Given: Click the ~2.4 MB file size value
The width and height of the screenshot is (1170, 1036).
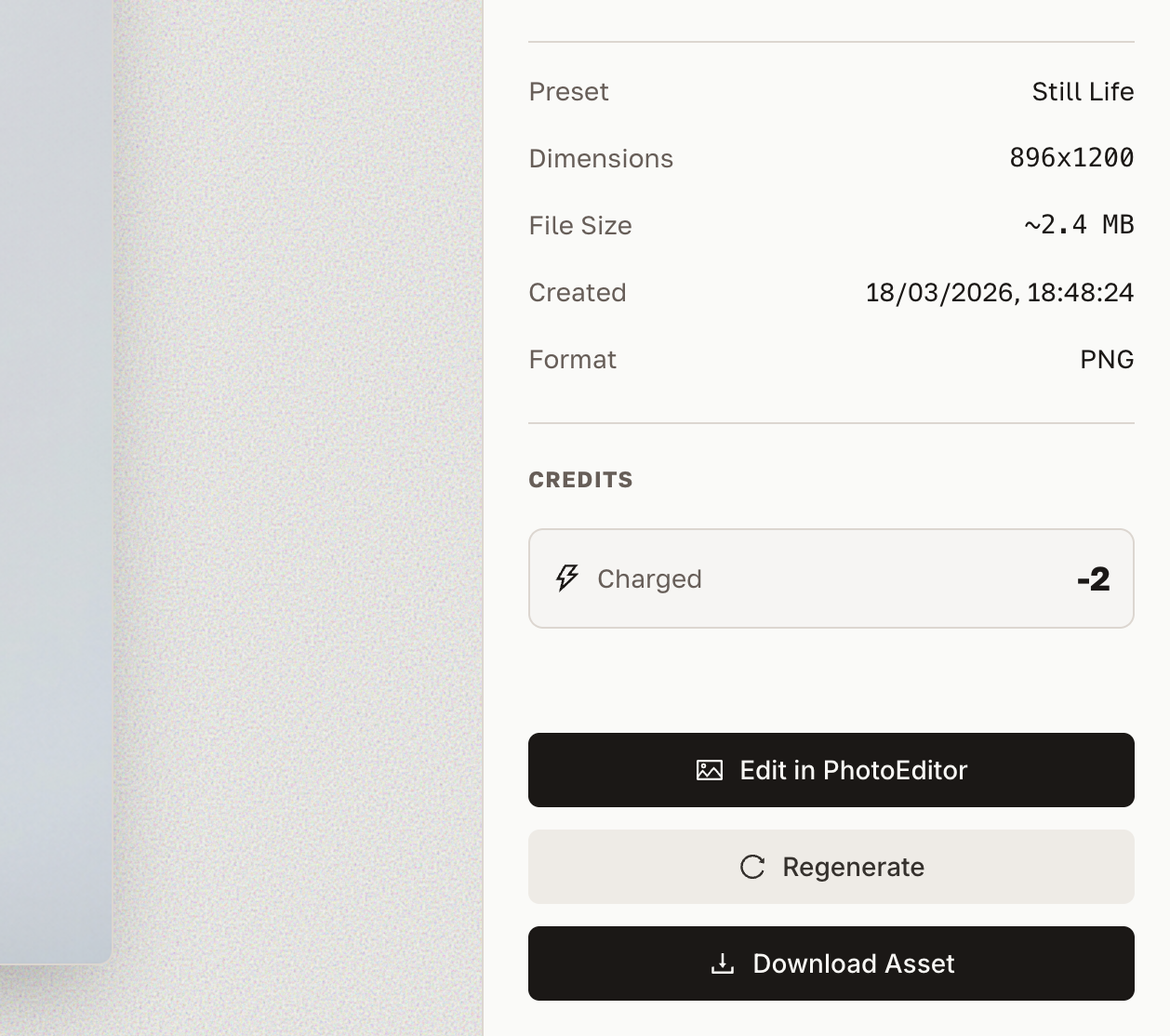Looking at the screenshot, I should click(1079, 225).
